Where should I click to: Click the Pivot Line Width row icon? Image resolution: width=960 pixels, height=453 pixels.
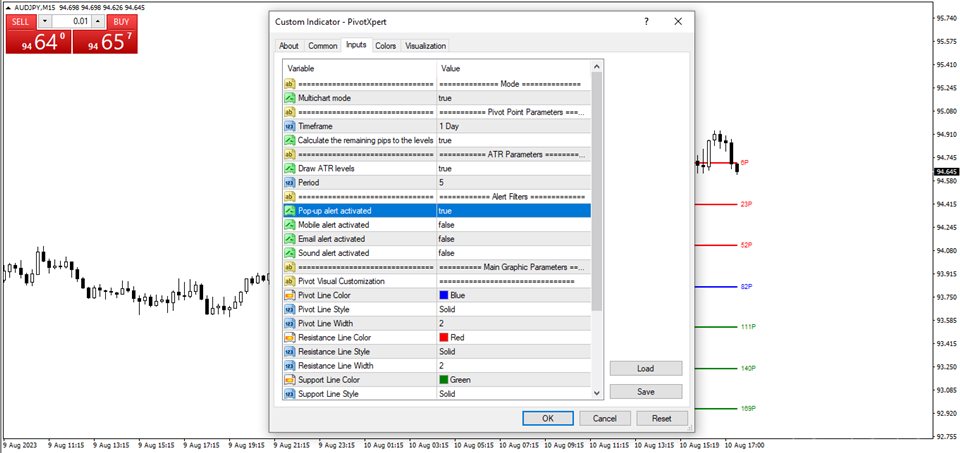coord(290,323)
